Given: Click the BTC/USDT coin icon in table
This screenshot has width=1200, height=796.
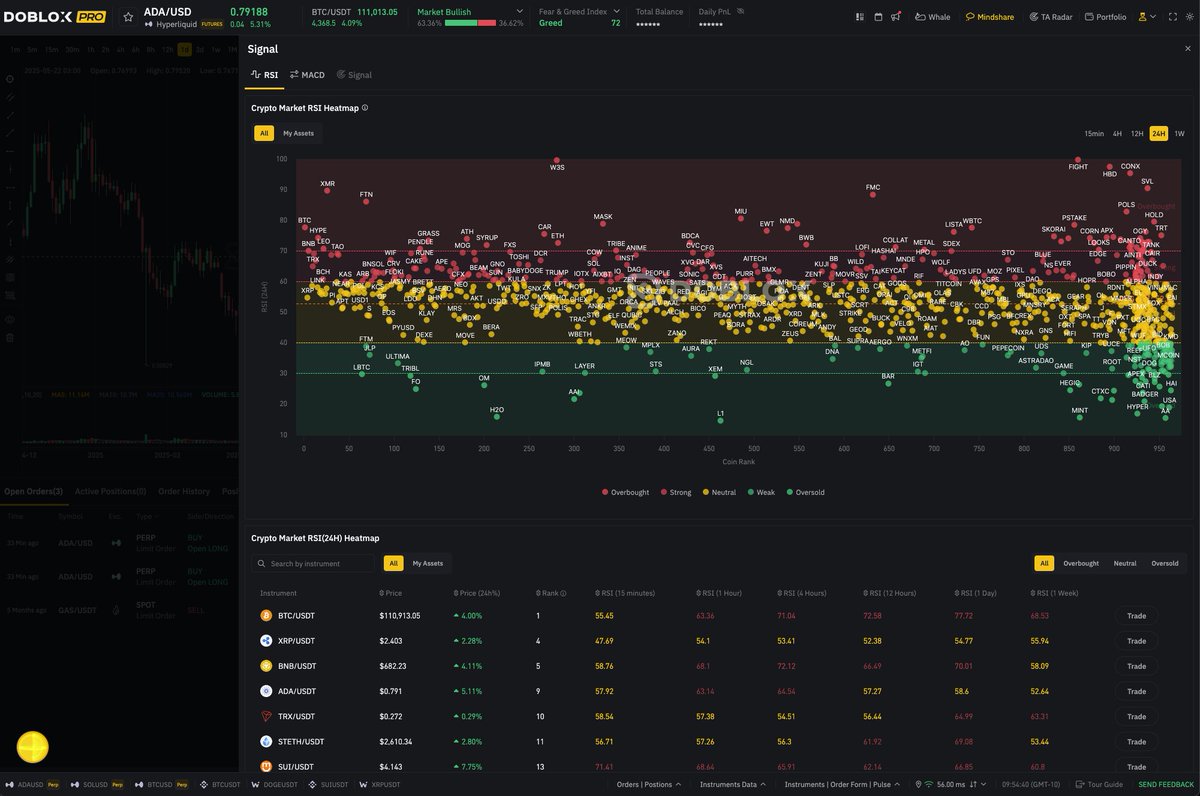Looking at the screenshot, I should 266,616.
